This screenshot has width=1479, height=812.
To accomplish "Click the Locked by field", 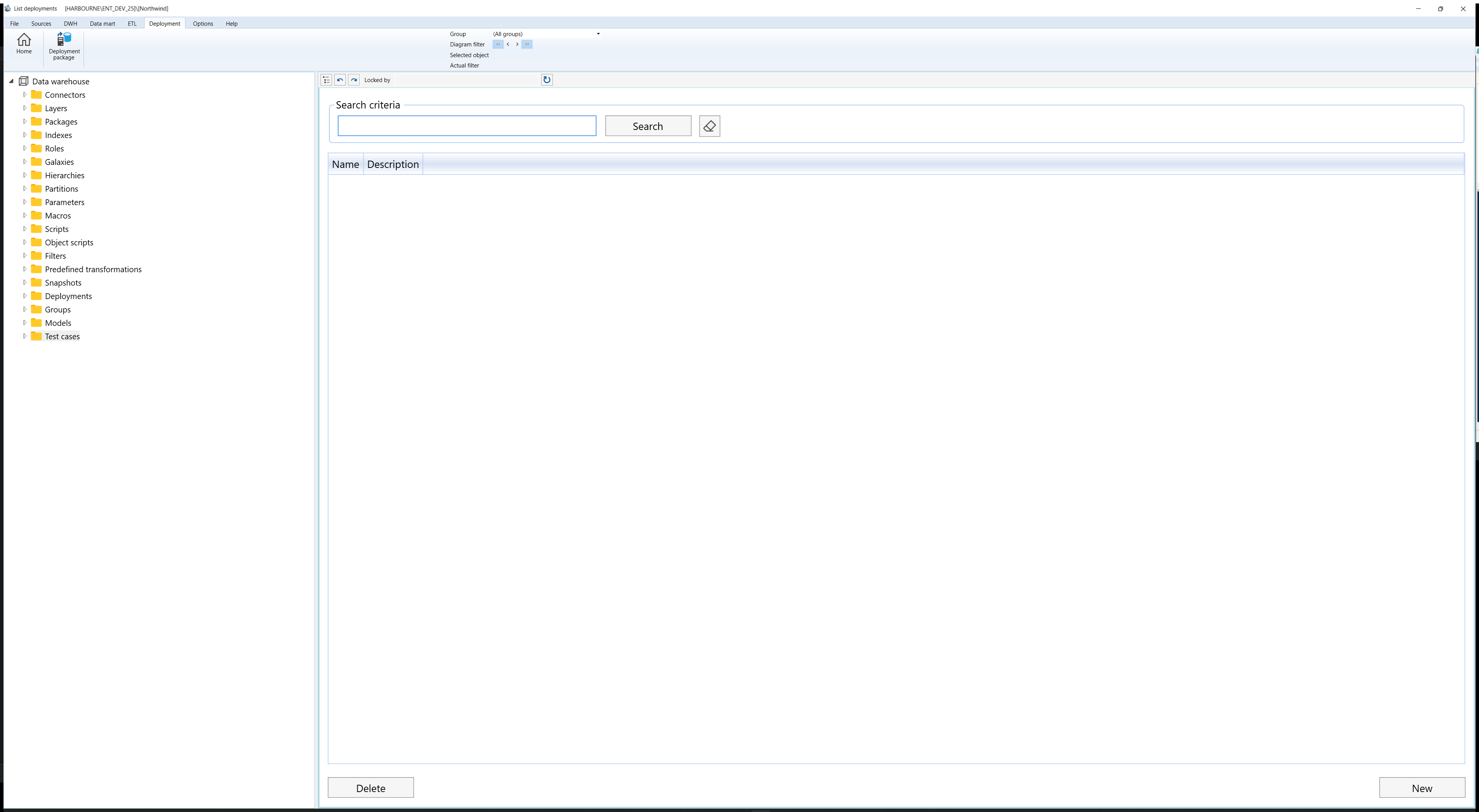I will point(466,80).
